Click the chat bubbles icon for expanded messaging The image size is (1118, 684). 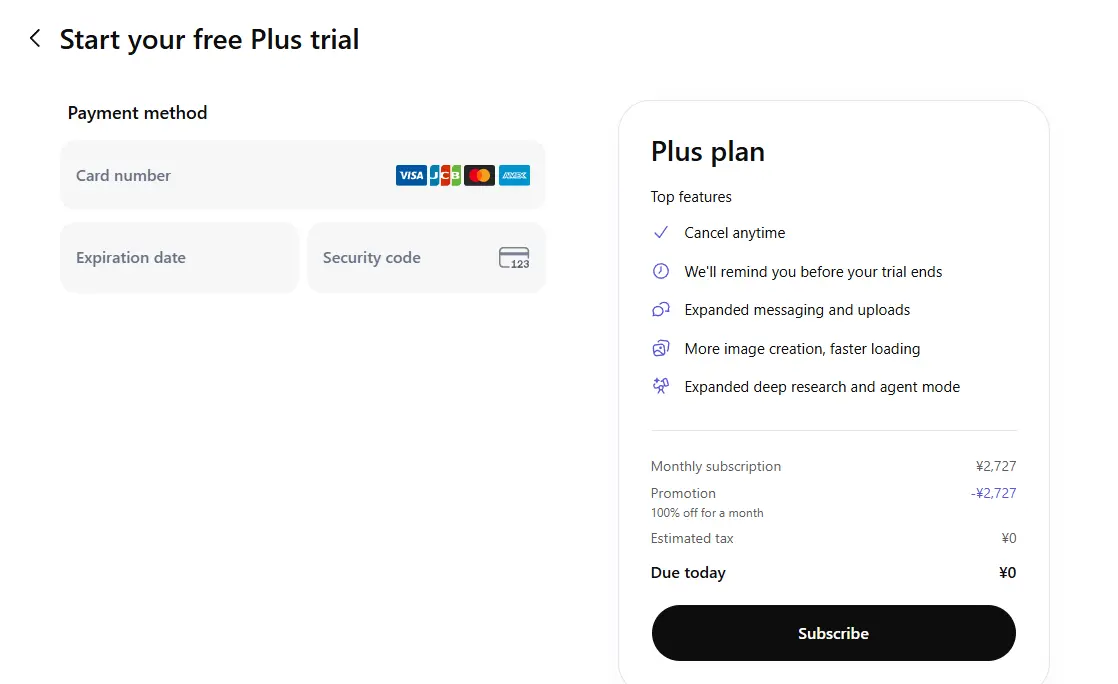click(661, 310)
